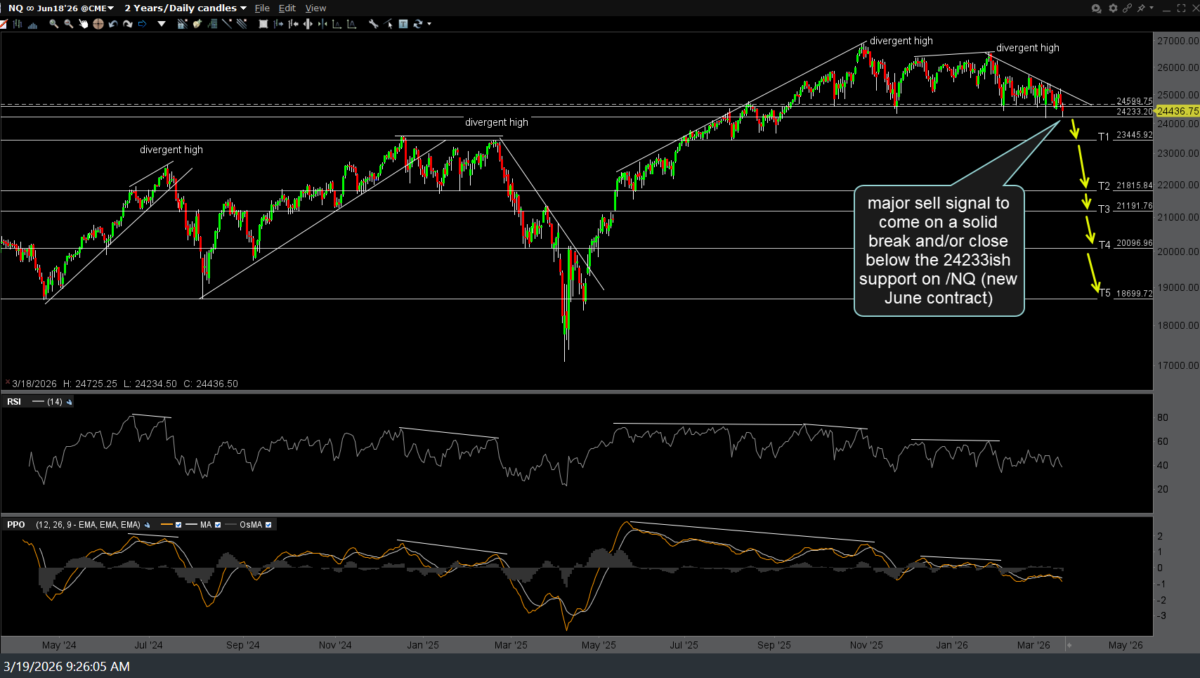Select the text annotation tool
This screenshot has width=1200, height=678.
(x=403, y=24)
